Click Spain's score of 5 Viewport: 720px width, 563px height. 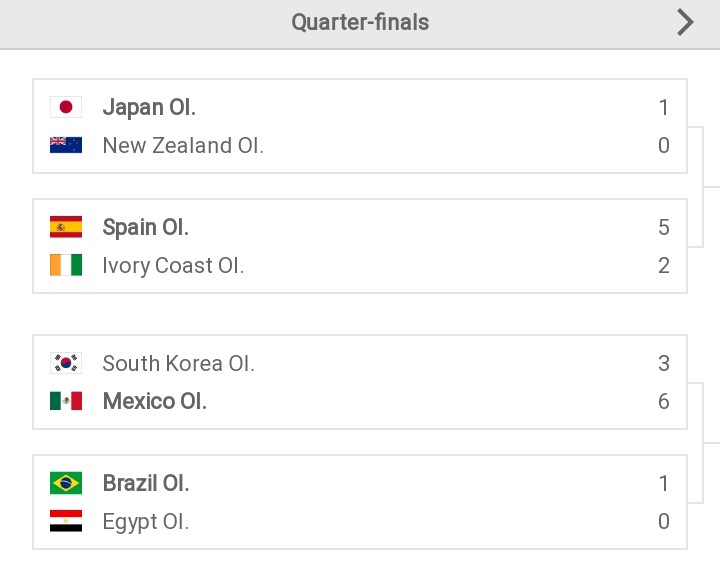pyautogui.click(x=664, y=227)
